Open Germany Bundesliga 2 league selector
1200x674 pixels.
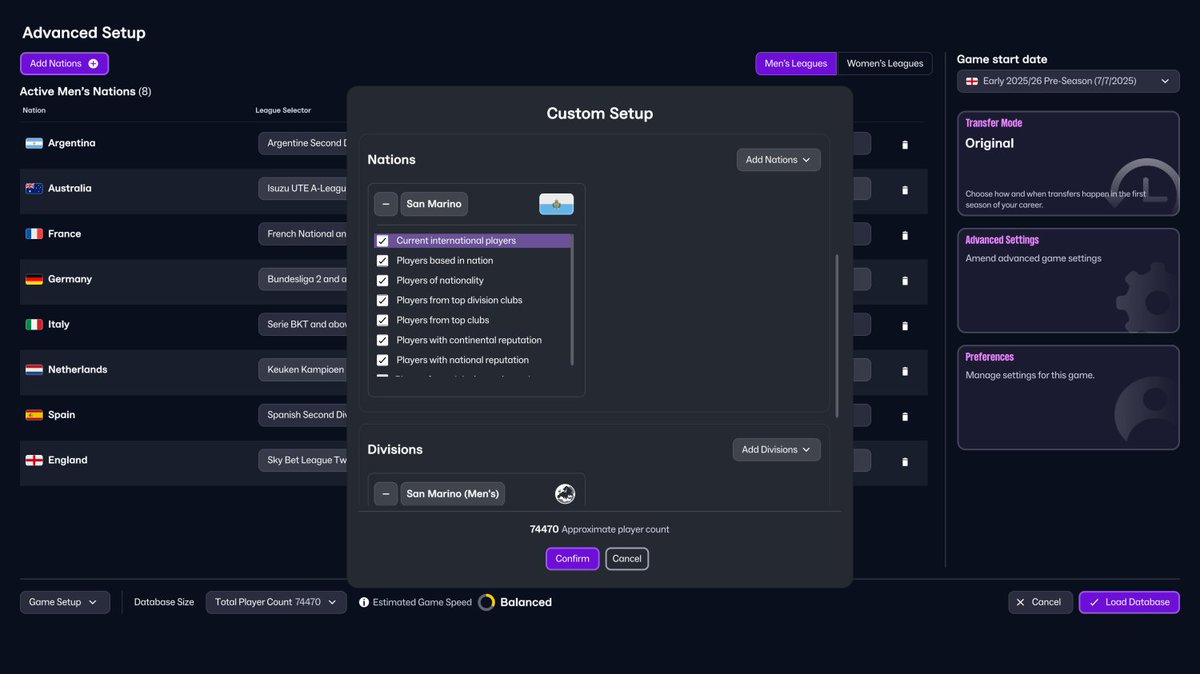303,279
